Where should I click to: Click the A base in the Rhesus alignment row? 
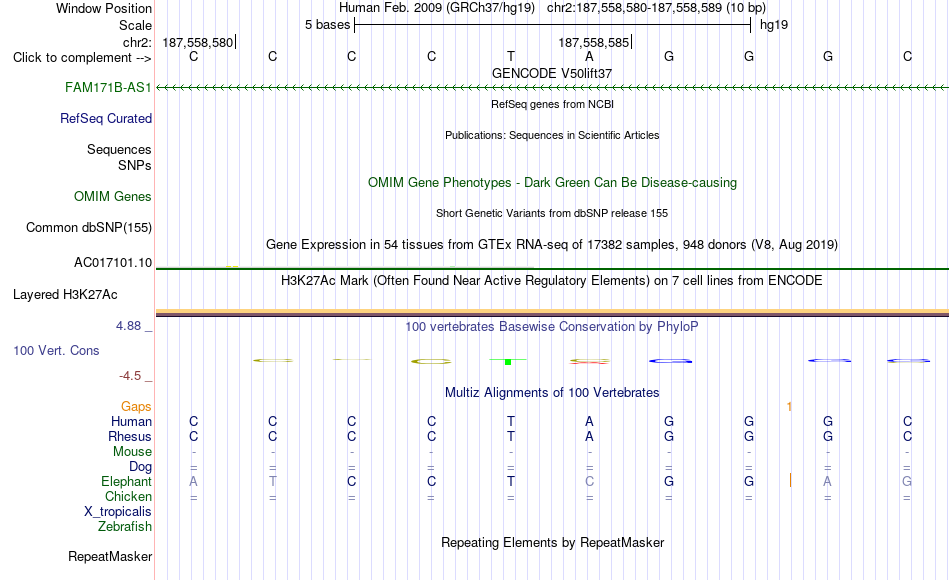coord(589,436)
